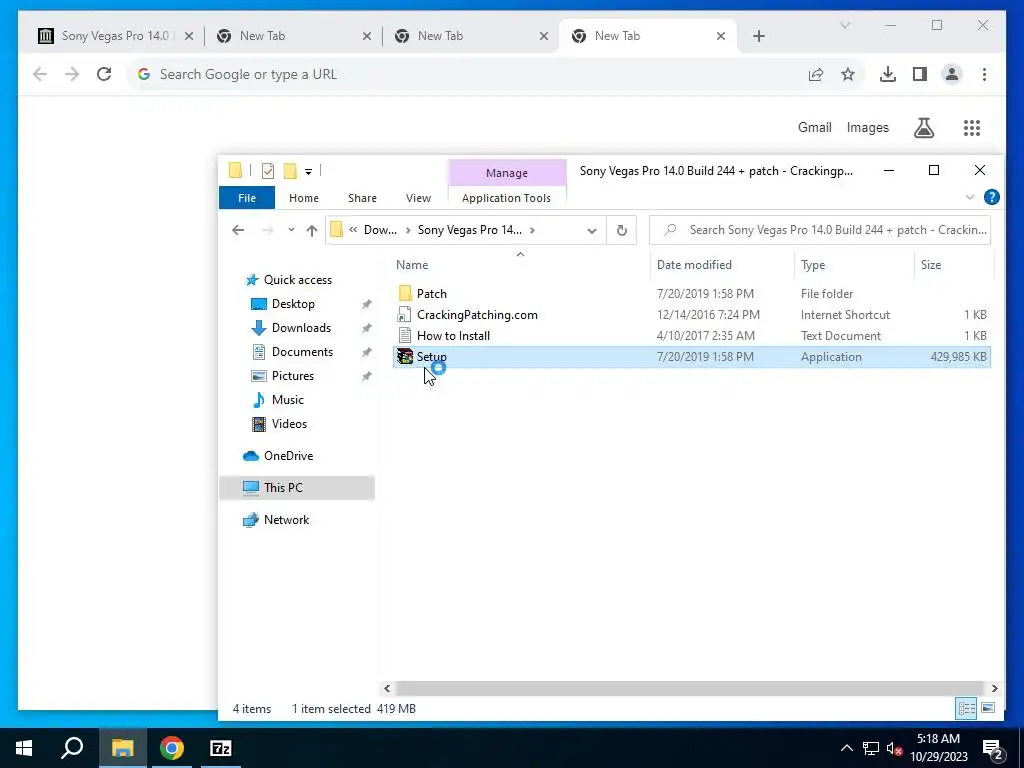Screen dimensions: 1024x768
Task: Open Chrome downloads icon
Action: 888,74
